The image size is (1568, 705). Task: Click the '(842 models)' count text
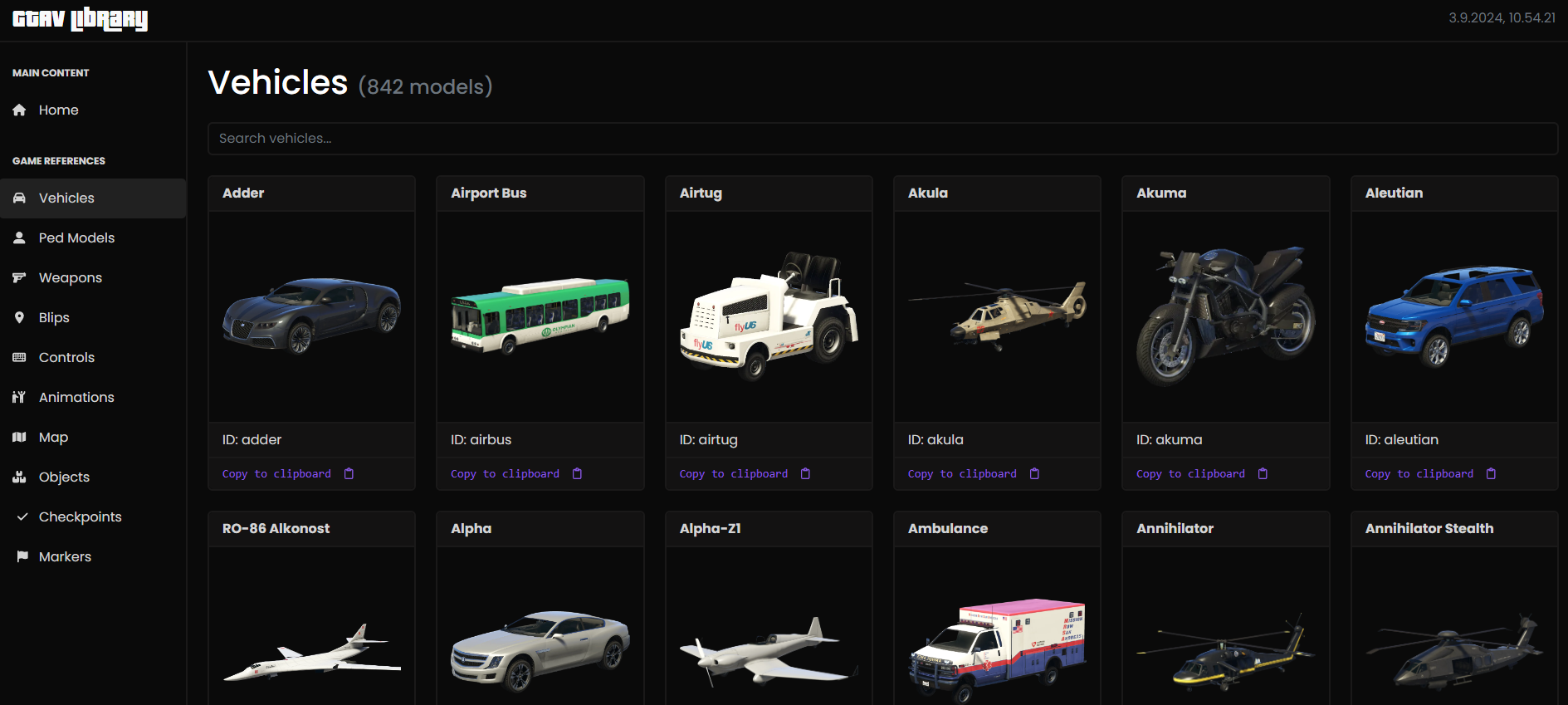(x=425, y=86)
